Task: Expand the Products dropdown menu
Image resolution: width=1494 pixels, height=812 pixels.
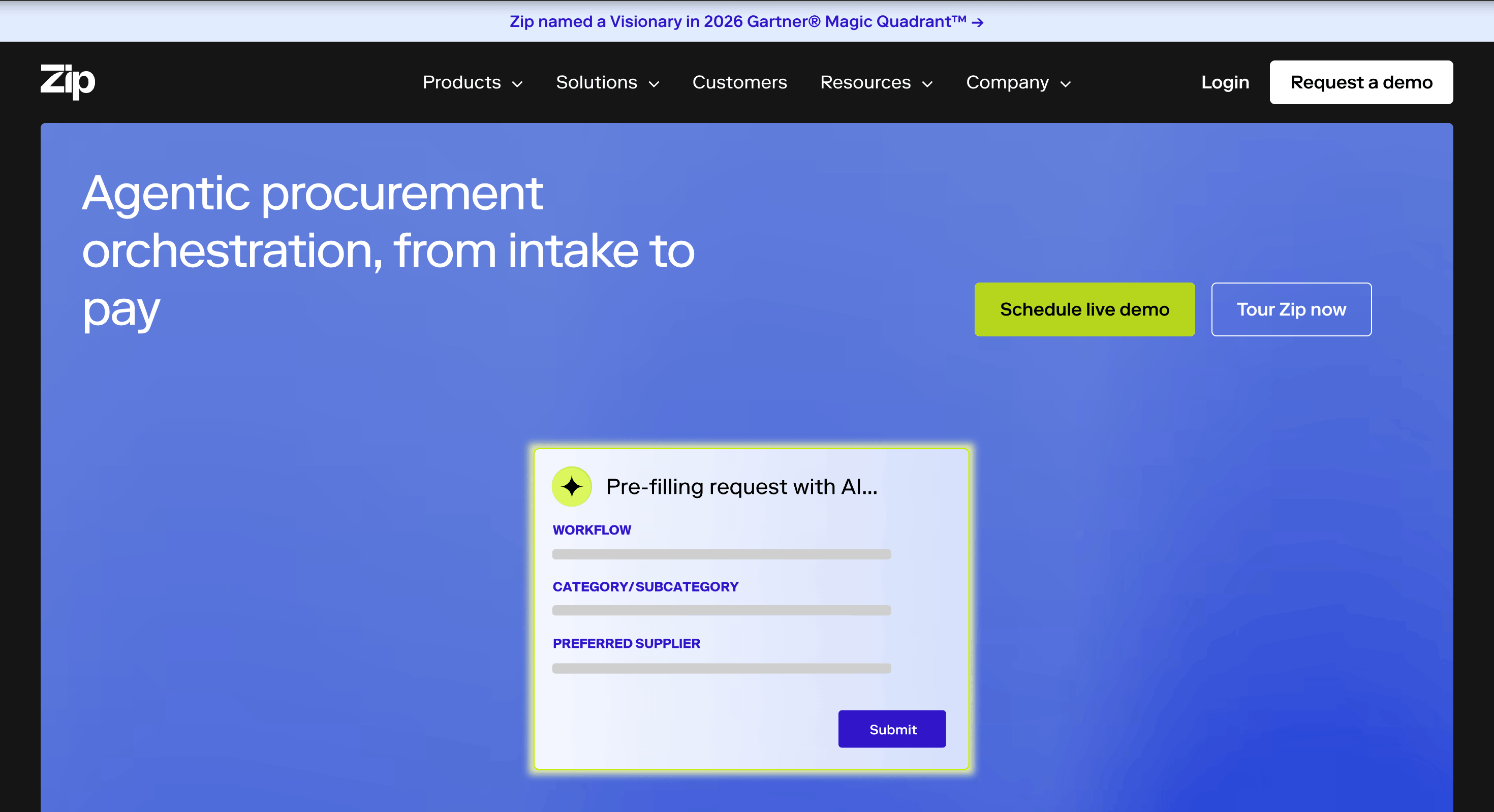Action: 472,82
